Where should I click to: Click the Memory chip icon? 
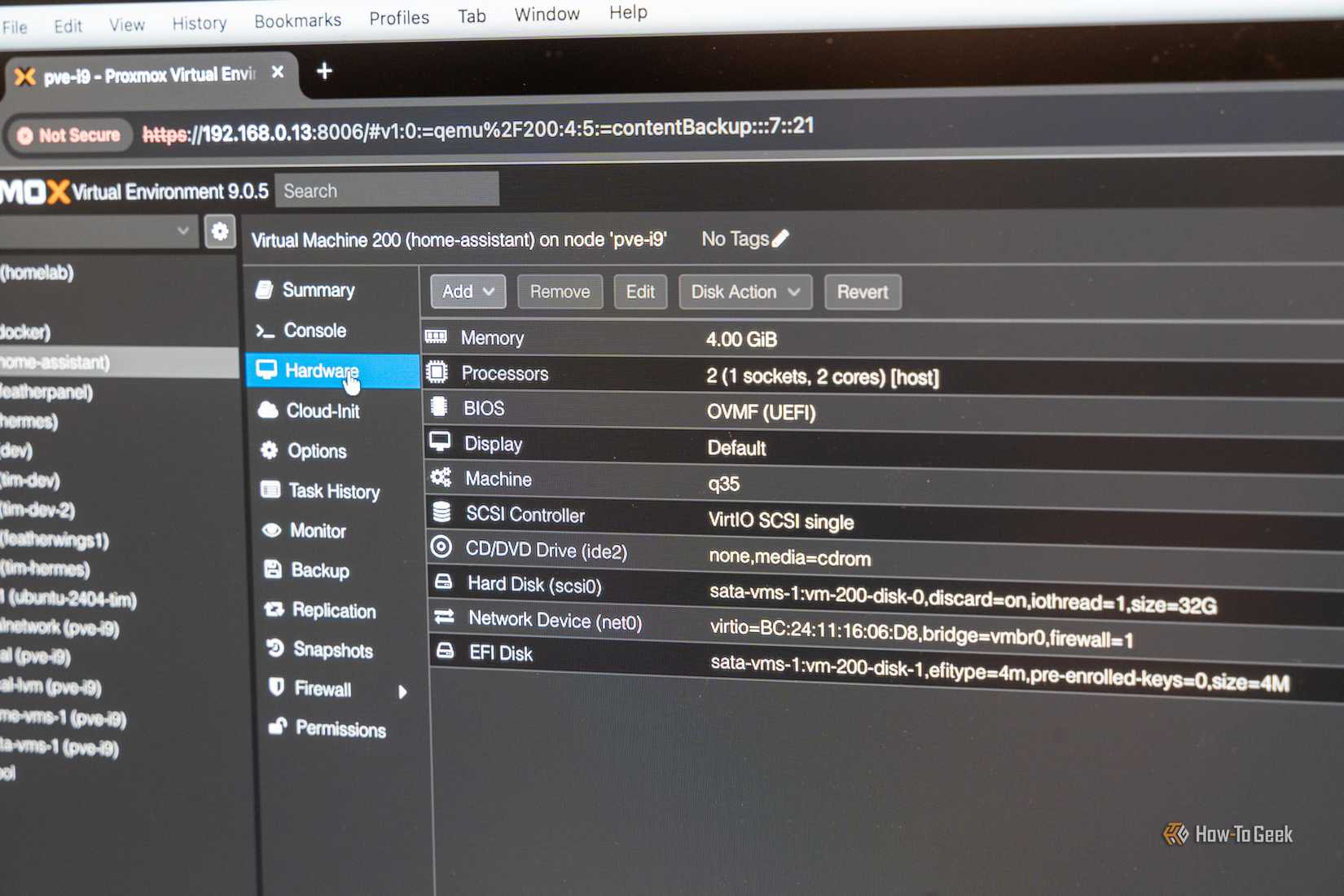coord(436,336)
